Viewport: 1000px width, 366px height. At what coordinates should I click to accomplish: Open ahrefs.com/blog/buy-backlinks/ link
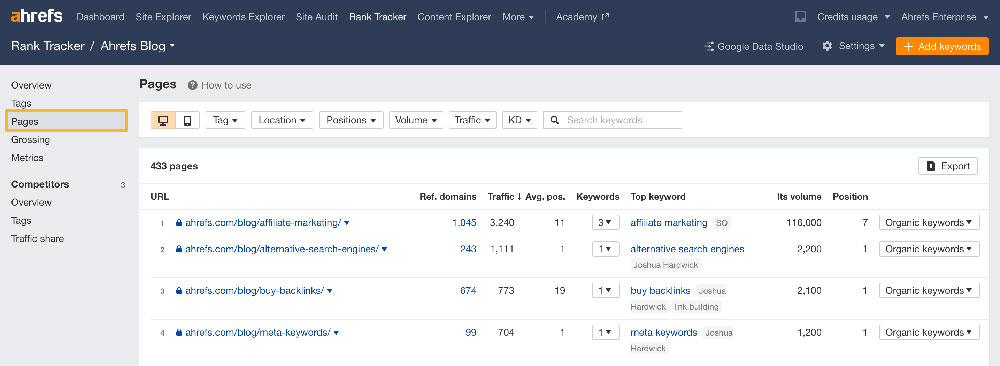pyautogui.click(x=254, y=291)
